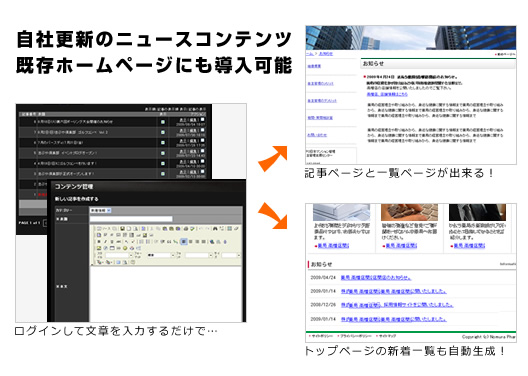
Task: Click the article title input field
Action: pyautogui.click(x=131, y=219)
